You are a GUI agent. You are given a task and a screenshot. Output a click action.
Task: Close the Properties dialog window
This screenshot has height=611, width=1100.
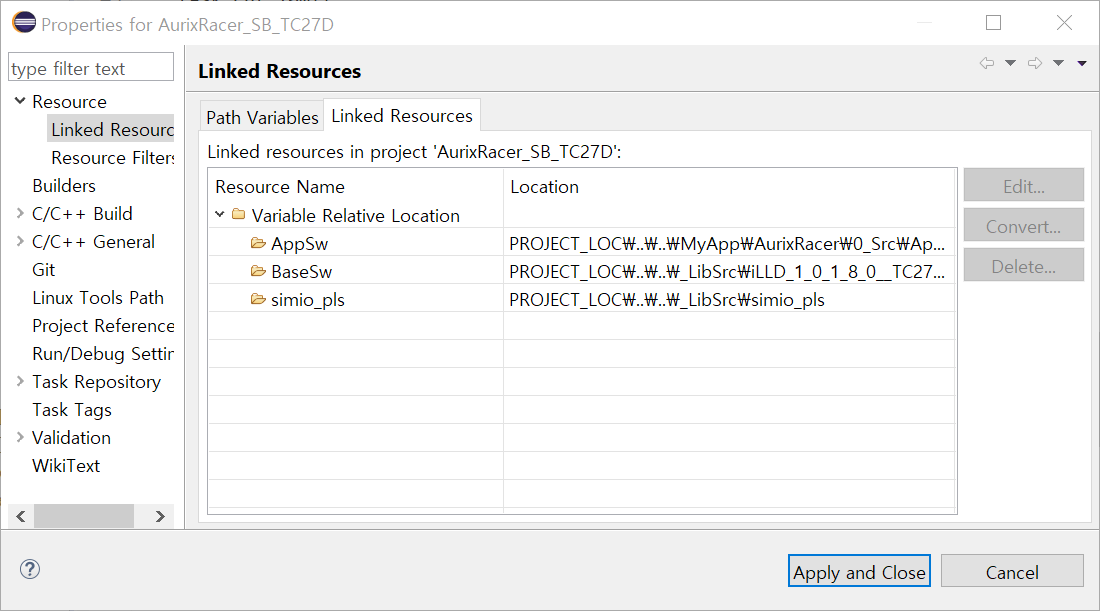coord(1064,22)
